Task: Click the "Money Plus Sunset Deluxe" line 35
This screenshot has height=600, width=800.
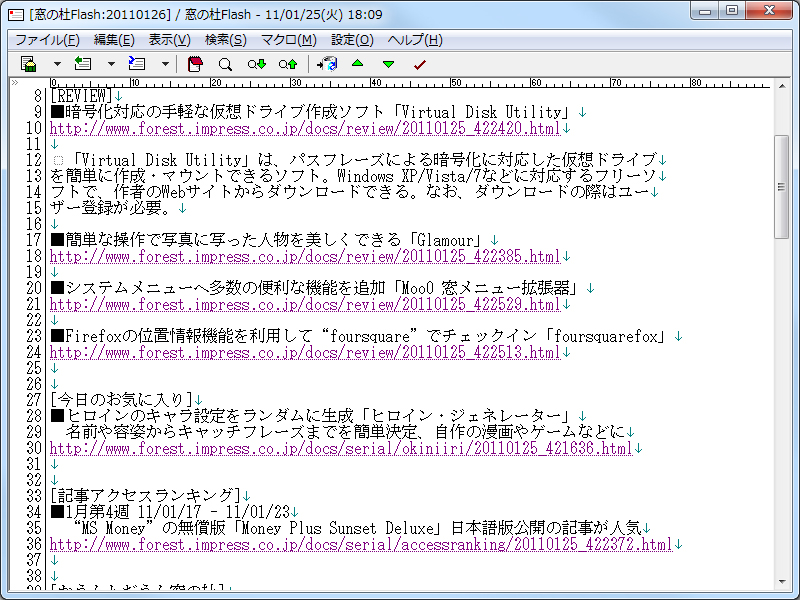Action: pyautogui.click(x=357, y=528)
